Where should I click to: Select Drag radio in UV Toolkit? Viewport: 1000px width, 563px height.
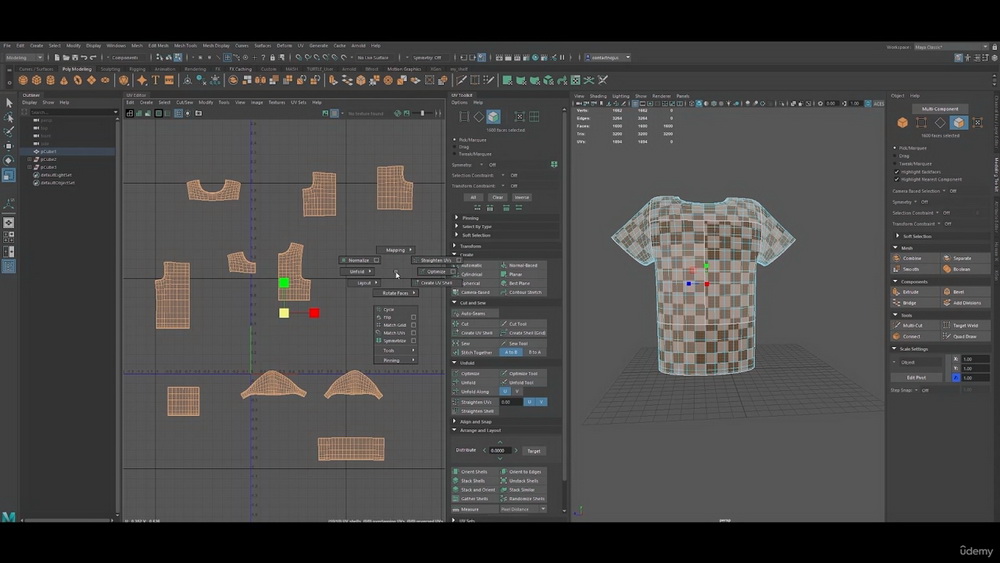pyautogui.click(x=455, y=147)
